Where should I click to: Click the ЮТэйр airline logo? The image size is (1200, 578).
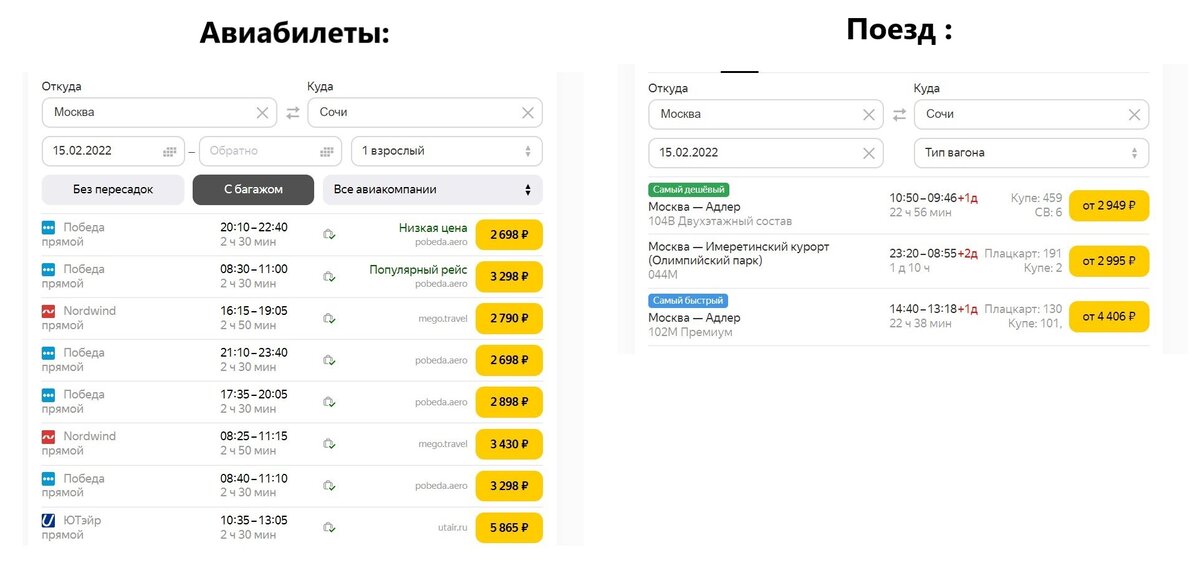pyautogui.click(x=48, y=520)
